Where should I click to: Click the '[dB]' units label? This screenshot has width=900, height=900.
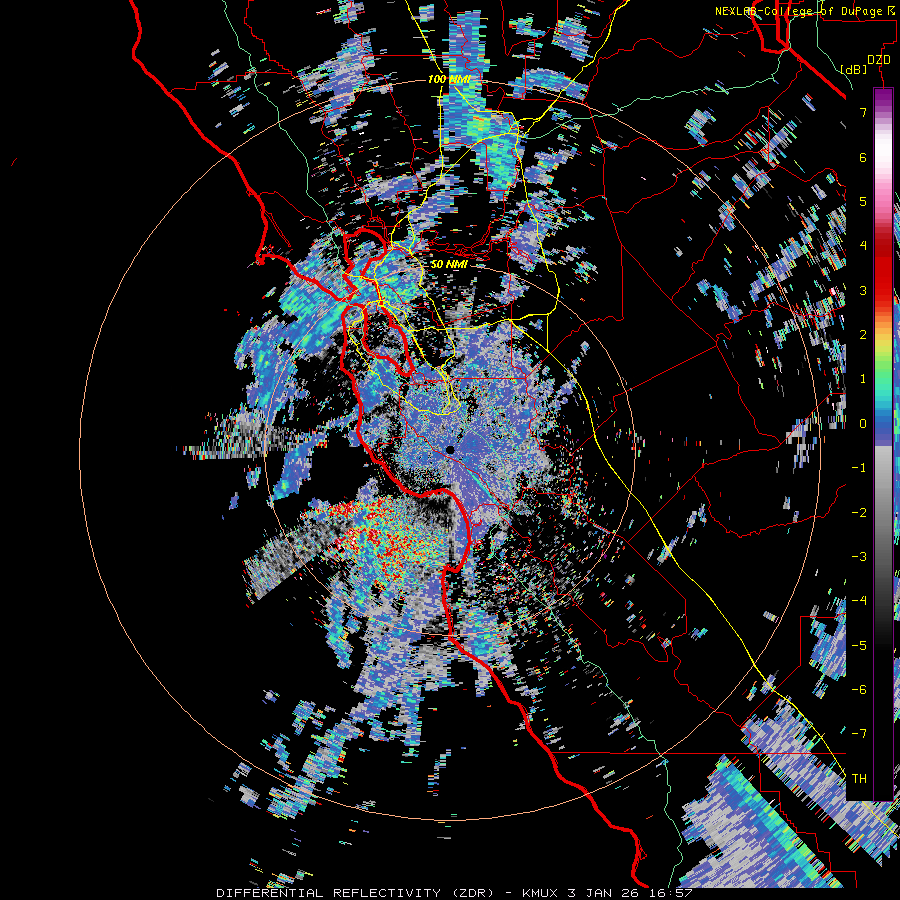click(x=853, y=69)
